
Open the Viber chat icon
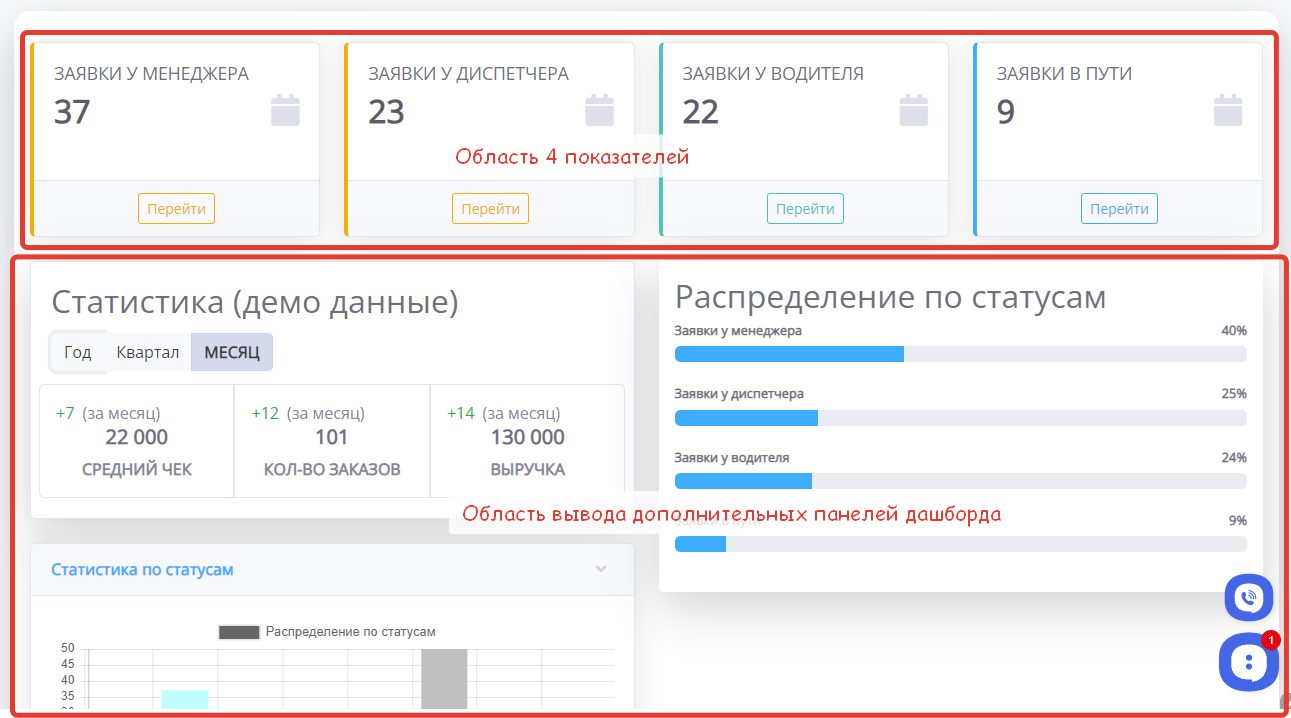pos(1249,598)
